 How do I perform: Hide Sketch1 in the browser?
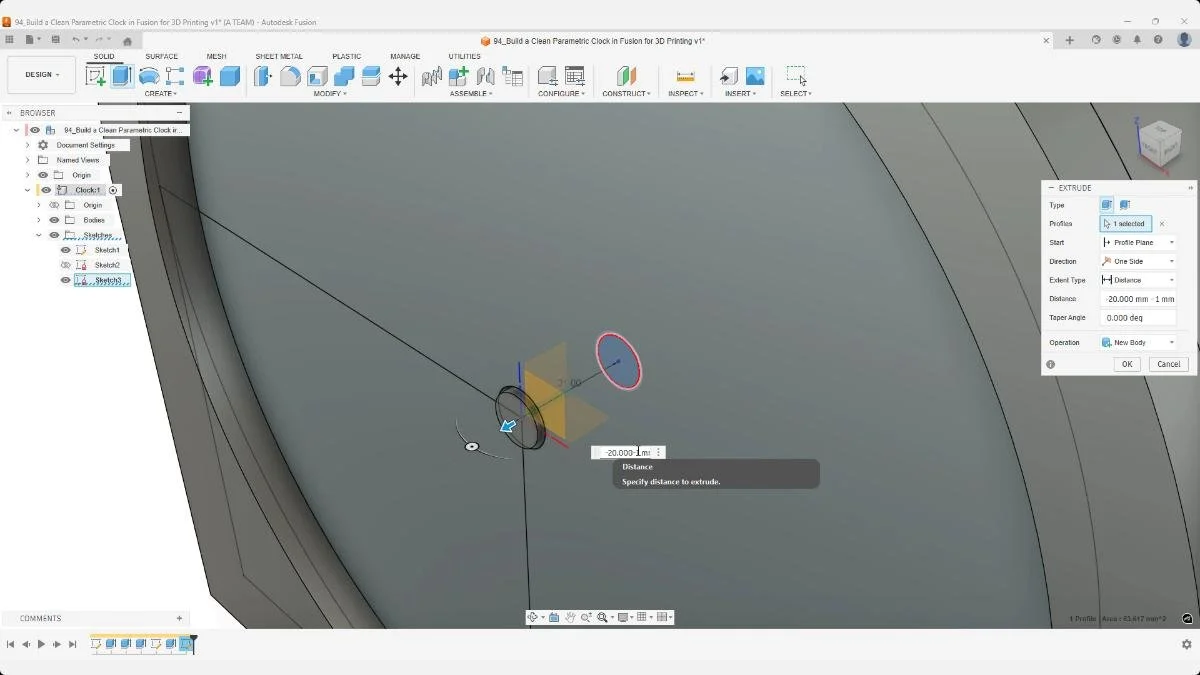[66, 250]
